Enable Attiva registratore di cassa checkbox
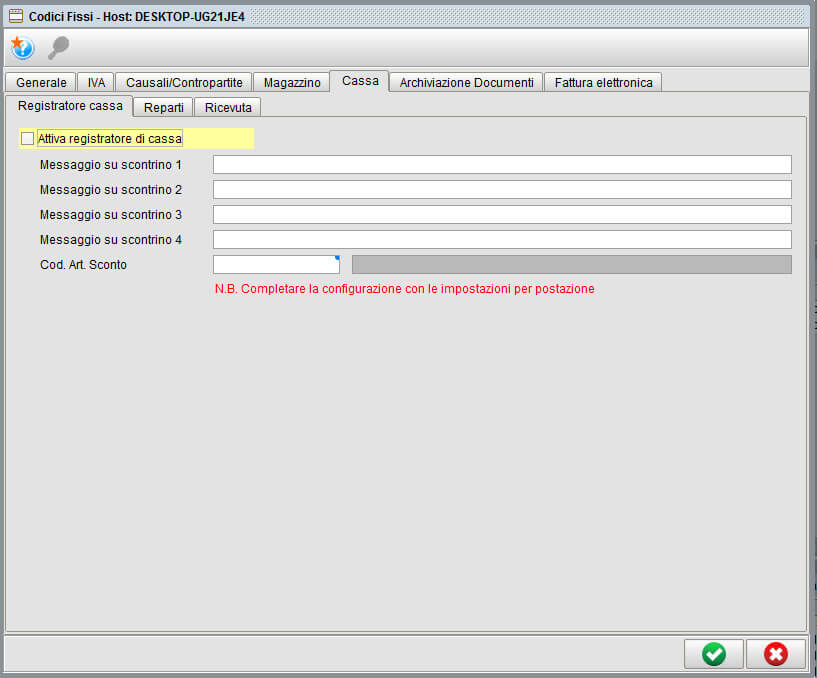The width and height of the screenshot is (817, 678). [x=27, y=139]
